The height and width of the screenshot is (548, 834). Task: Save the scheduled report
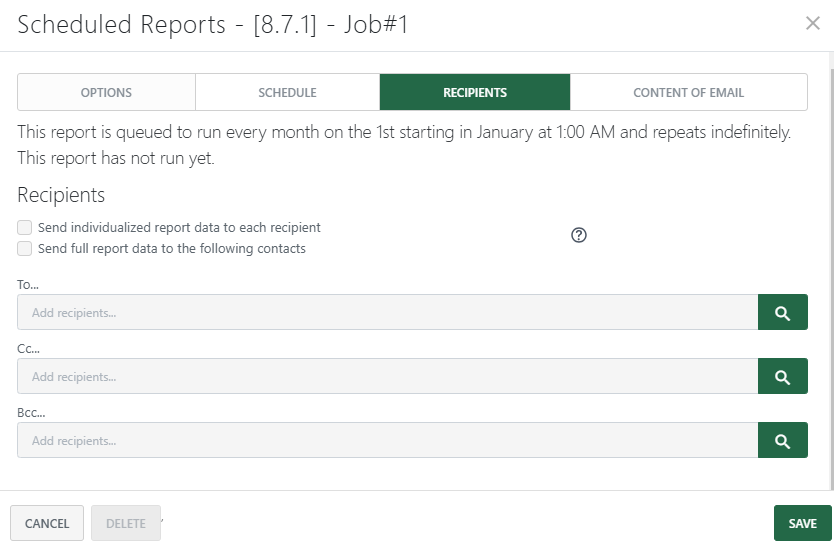(803, 523)
